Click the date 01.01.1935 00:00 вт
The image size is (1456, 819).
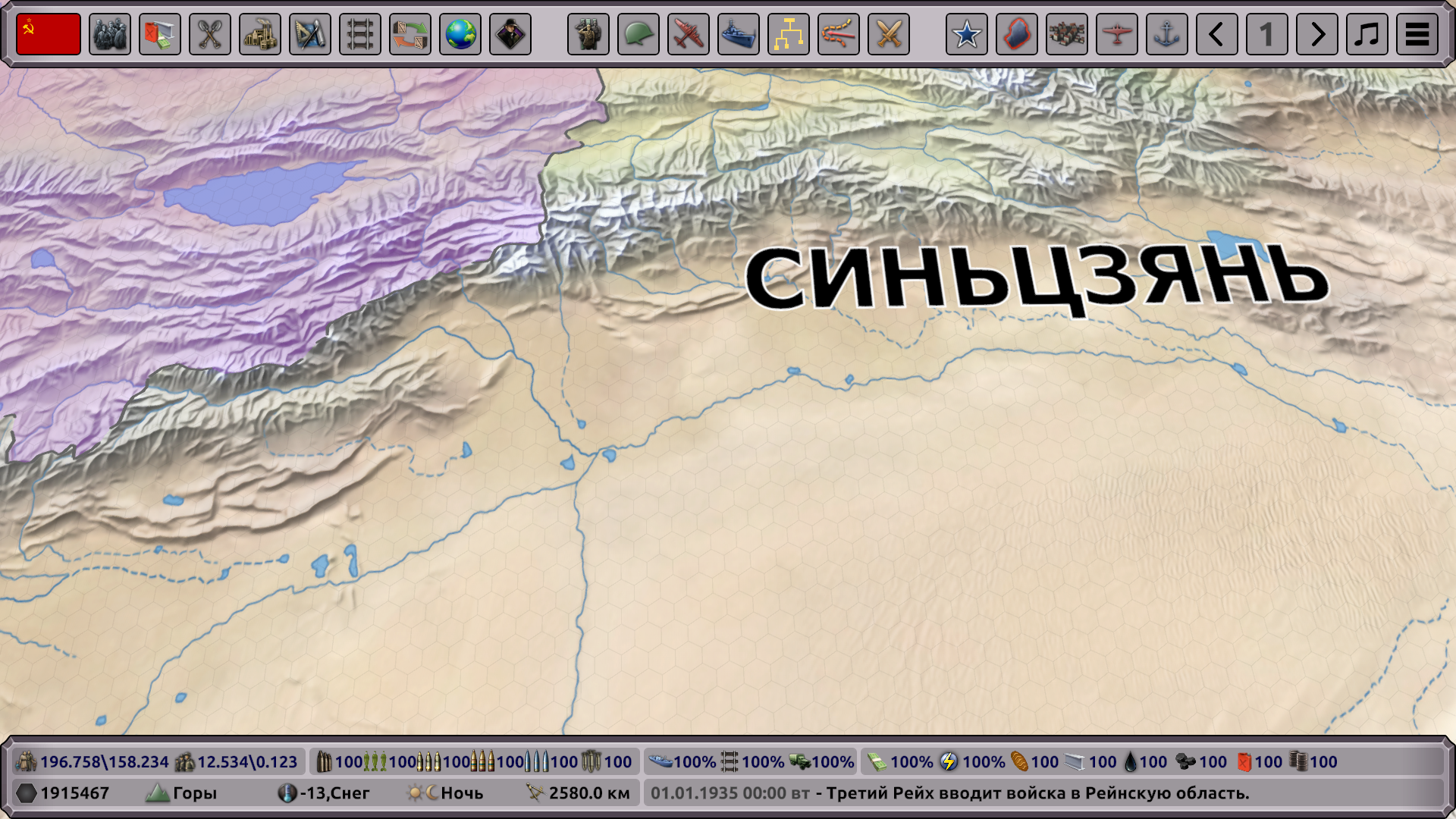730,793
